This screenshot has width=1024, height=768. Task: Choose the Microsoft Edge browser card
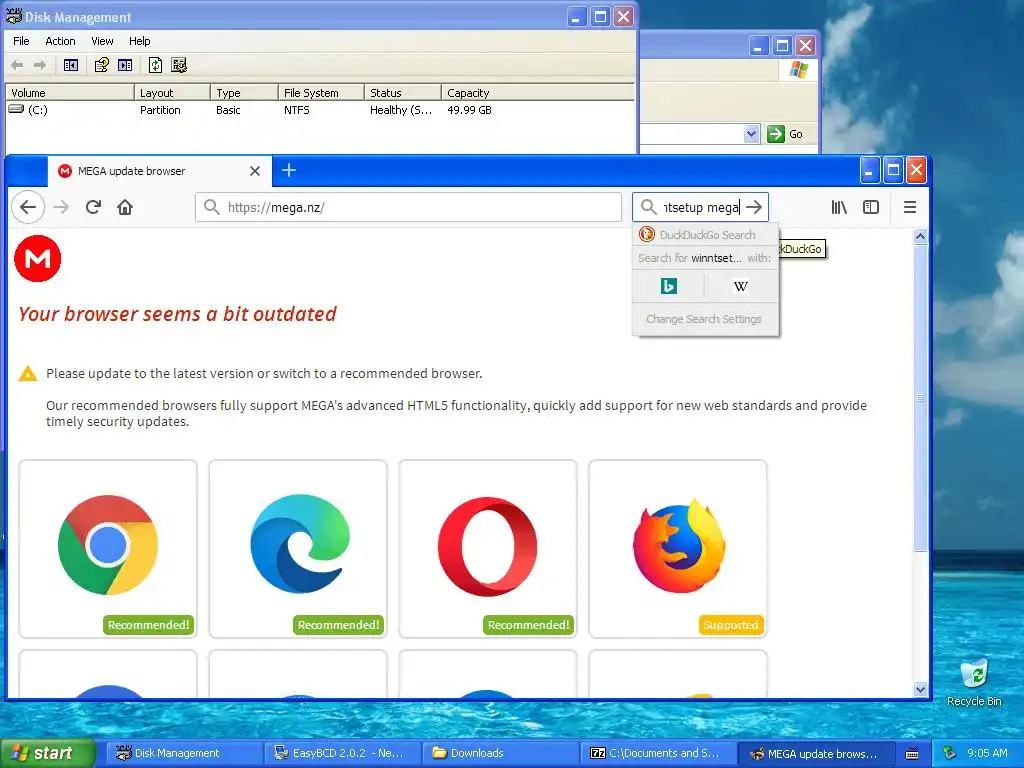tap(298, 549)
